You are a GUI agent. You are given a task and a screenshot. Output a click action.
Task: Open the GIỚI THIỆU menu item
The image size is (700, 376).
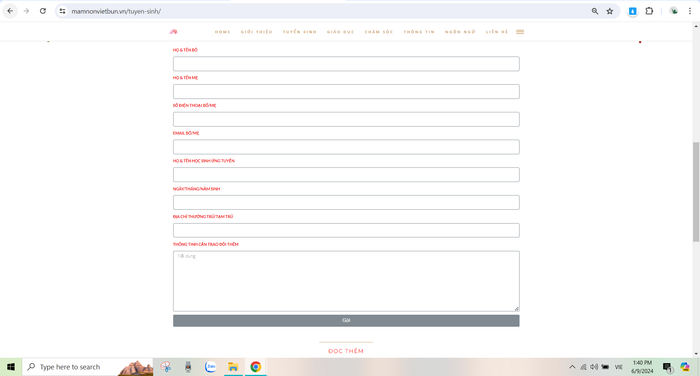257,32
